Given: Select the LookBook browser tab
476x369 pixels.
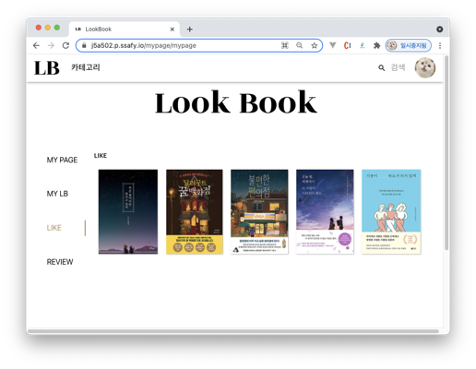Looking at the screenshot, I should click(124, 29).
